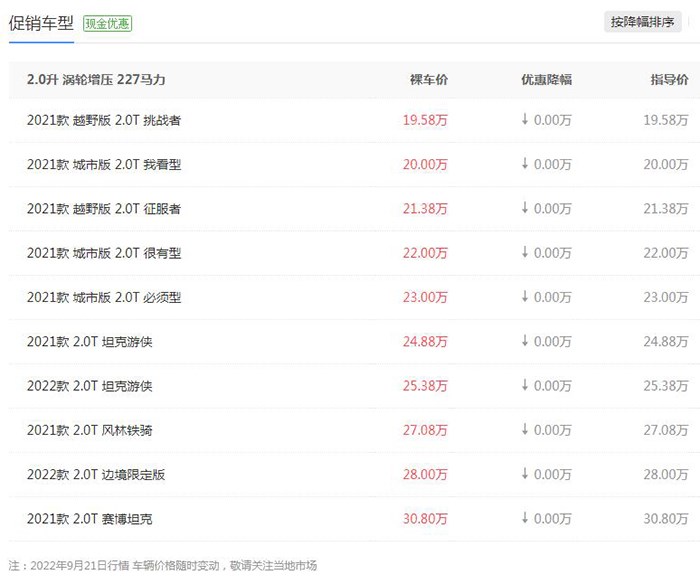Click down-arrow icon in 赛博坦克 row
This screenshot has width=700, height=584.
click(525, 518)
